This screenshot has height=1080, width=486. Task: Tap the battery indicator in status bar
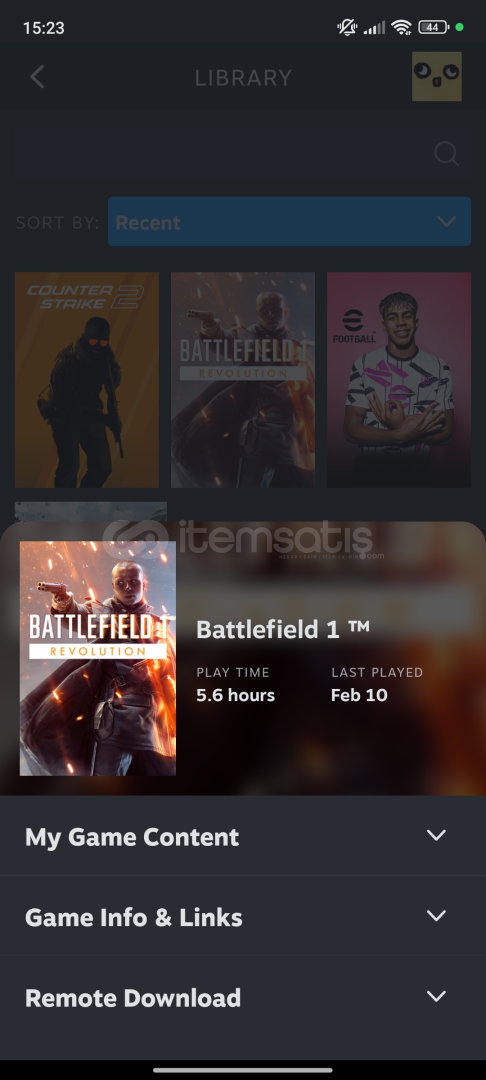[x=433, y=28]
